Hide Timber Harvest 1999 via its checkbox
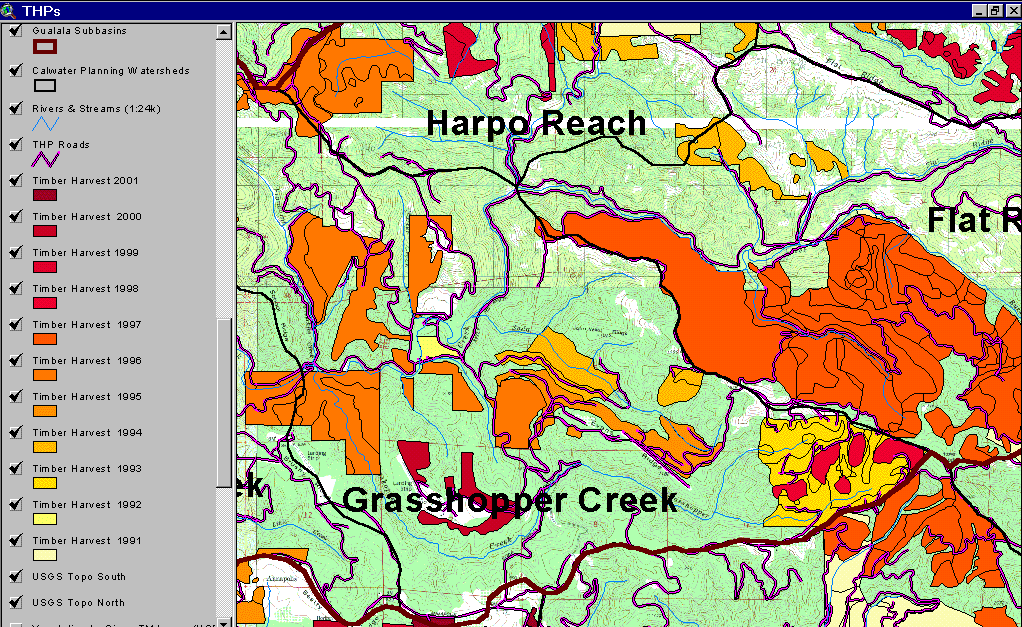 [x=16, y=252]
